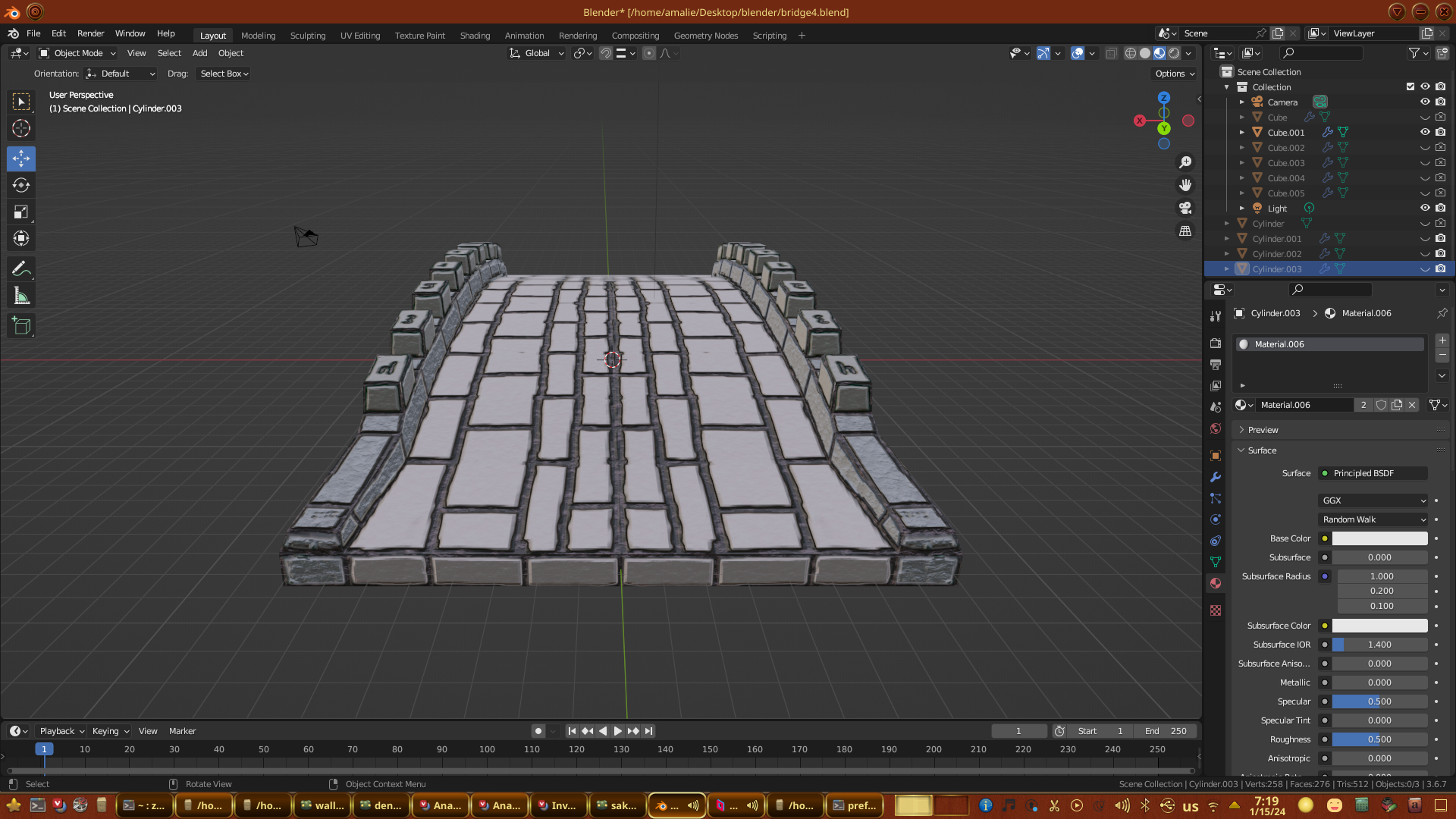
Task: Pick the Annotate pencil tool
Action: click(21, 268)
